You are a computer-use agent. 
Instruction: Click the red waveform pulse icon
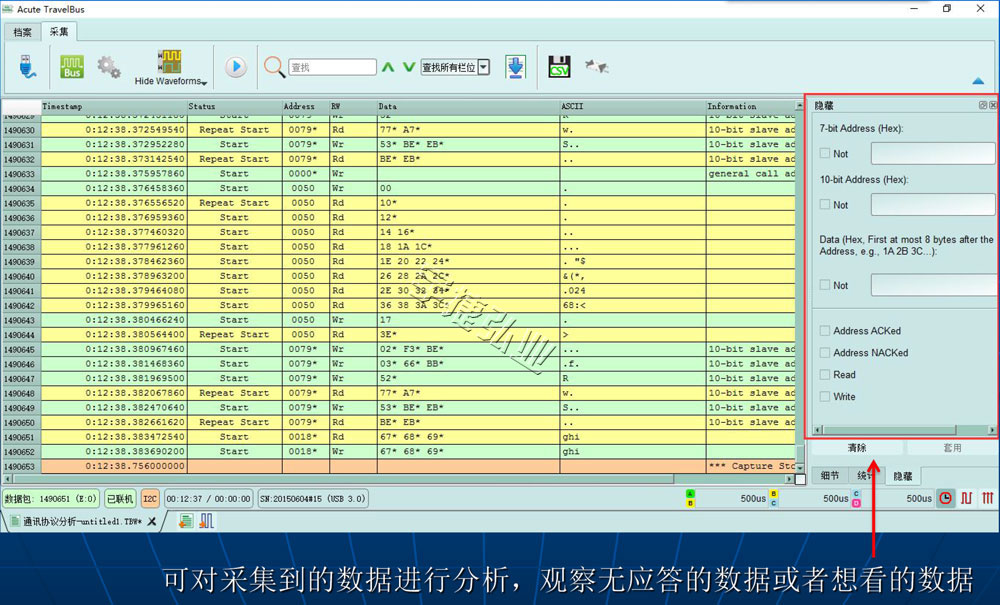click(x=967, y=499)
